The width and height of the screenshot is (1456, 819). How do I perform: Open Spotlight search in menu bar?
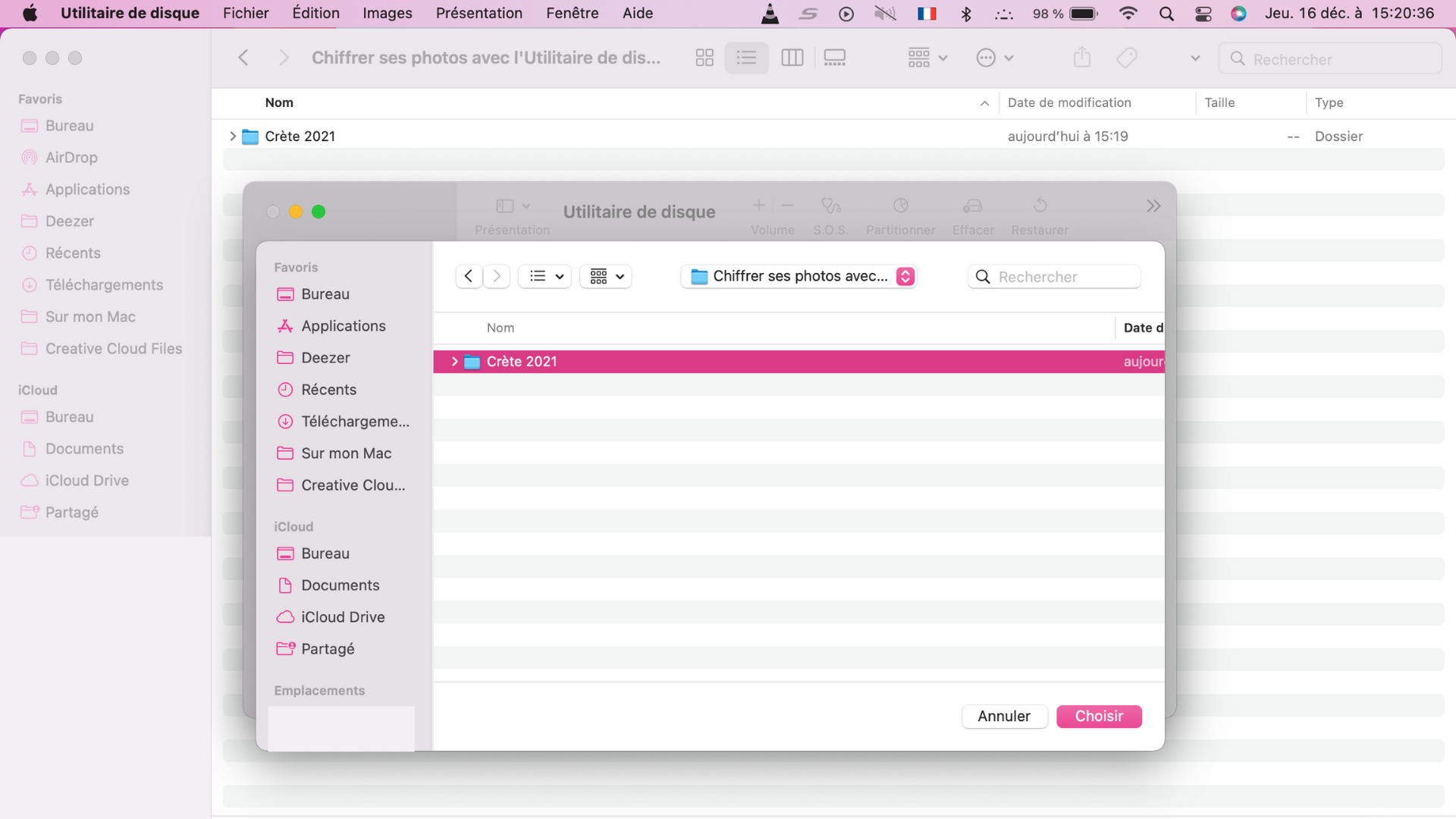[x=1166, y=14]
